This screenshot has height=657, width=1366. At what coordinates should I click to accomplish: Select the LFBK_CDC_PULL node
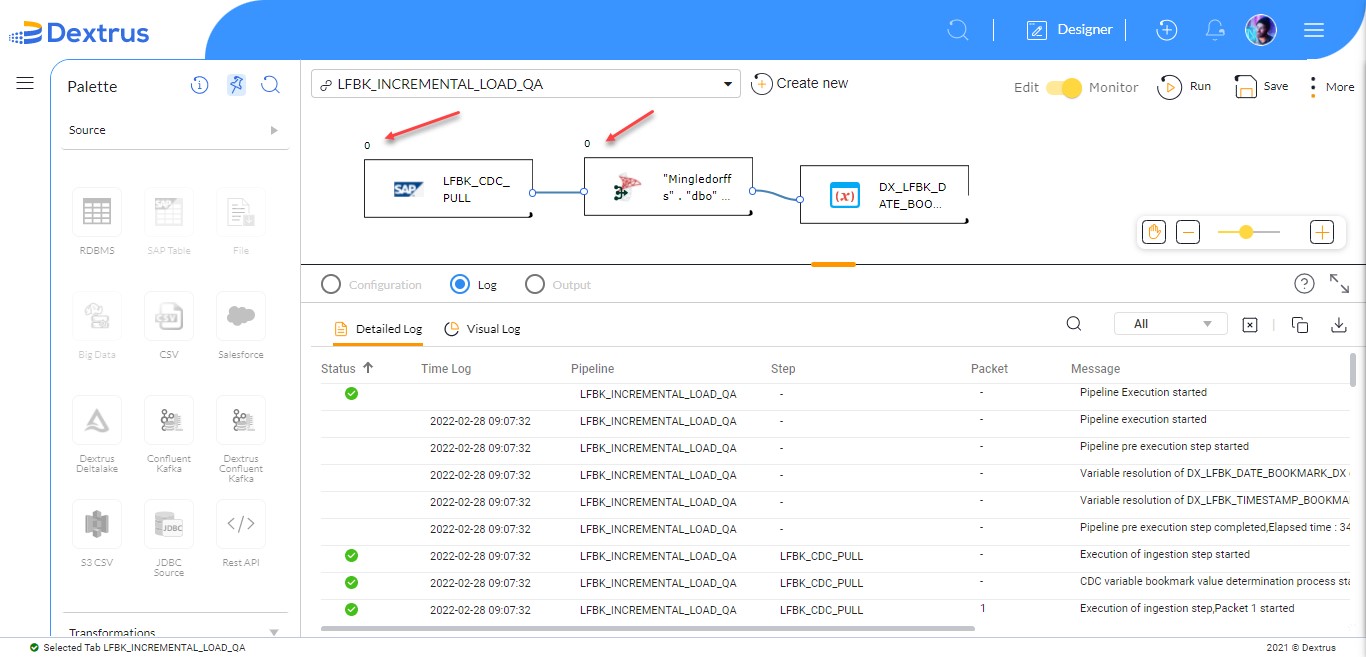point(448,188)
